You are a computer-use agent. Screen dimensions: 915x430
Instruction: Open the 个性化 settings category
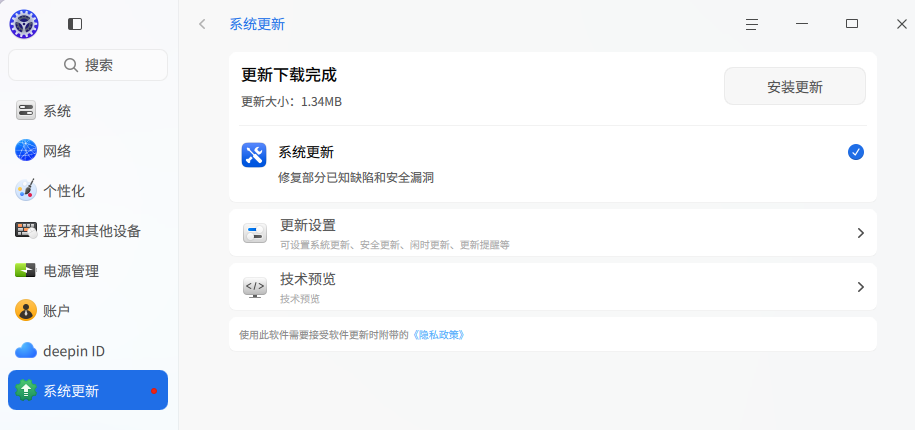click(88, 190)
